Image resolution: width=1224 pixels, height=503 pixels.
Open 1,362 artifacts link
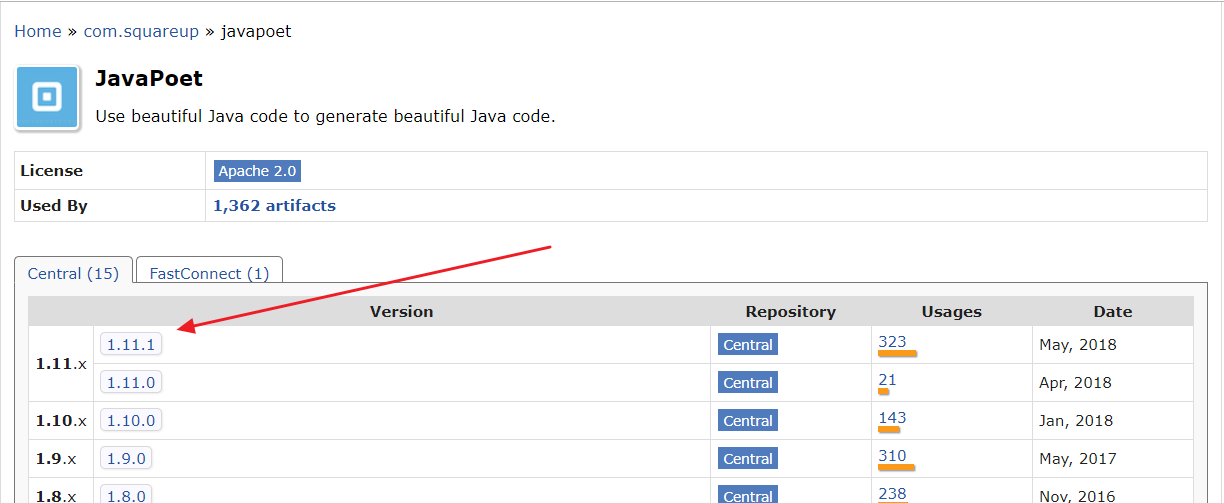point(274,205)
